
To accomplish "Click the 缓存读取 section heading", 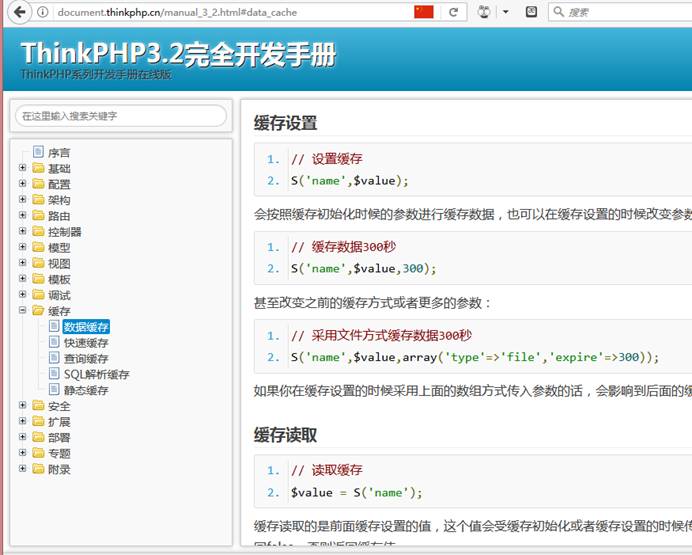I will coord(286,435).
